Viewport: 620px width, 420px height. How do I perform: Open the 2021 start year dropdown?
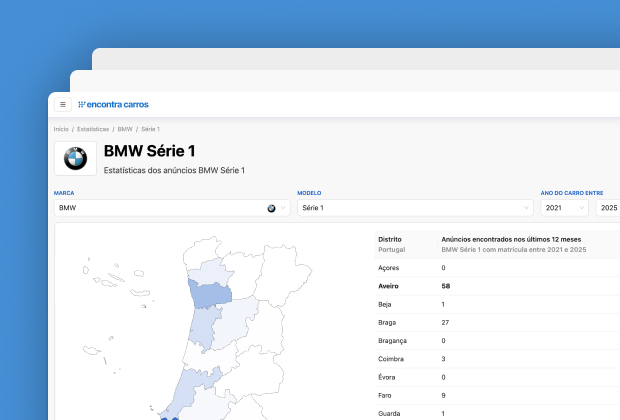pos(564,208)
